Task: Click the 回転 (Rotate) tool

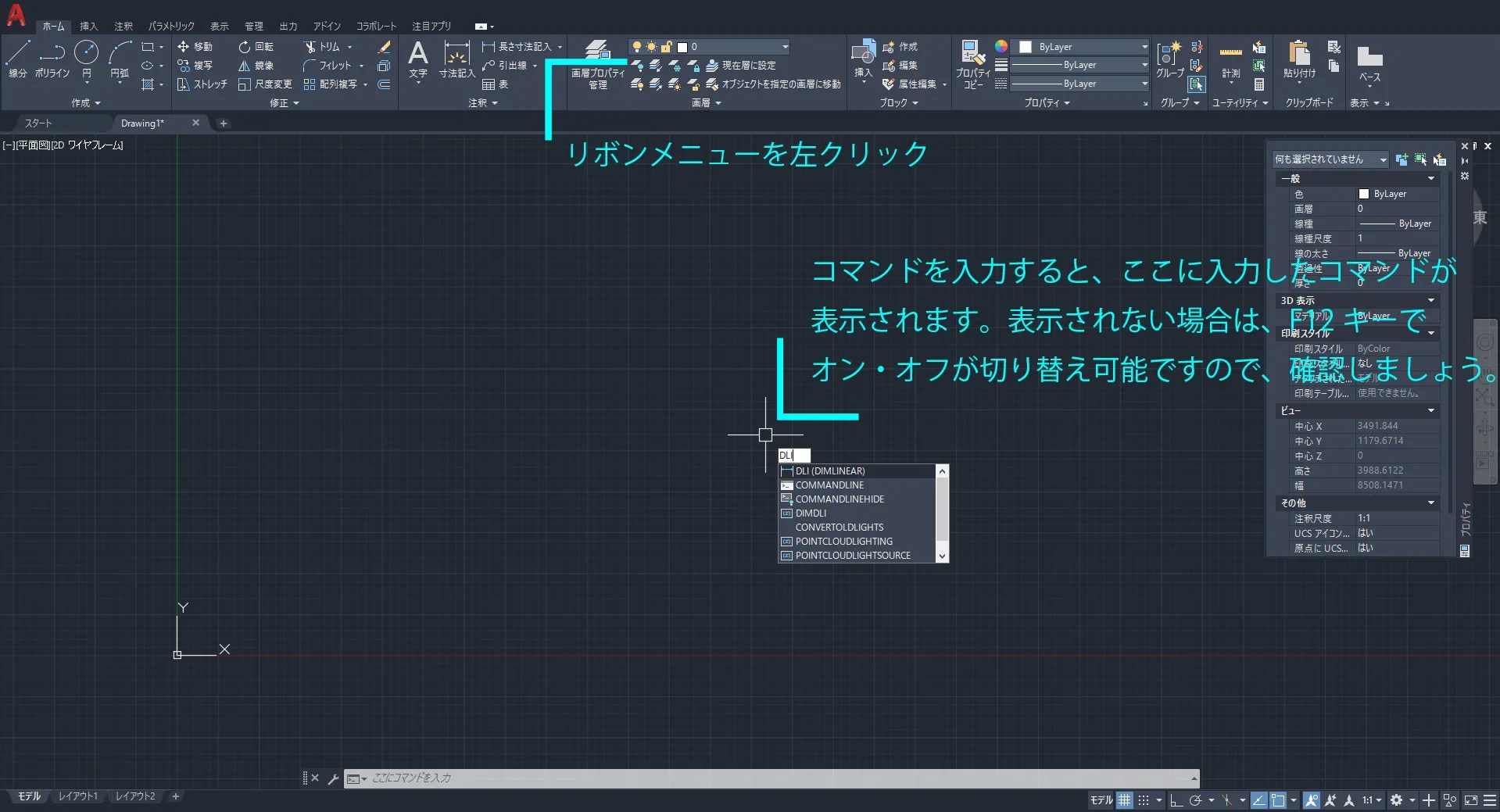Action: point(256,47)
